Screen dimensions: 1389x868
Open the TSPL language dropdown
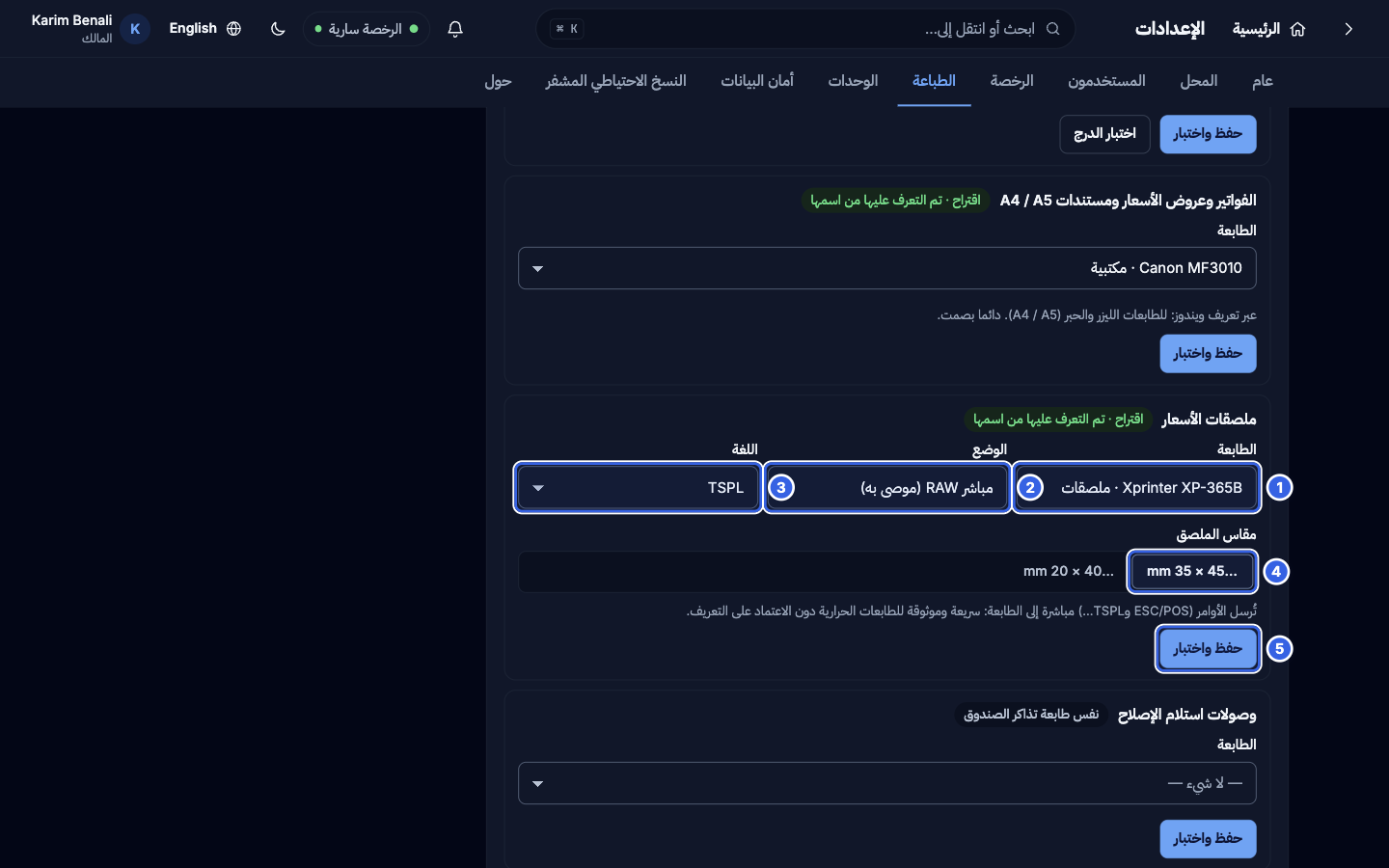coord(639,488)
